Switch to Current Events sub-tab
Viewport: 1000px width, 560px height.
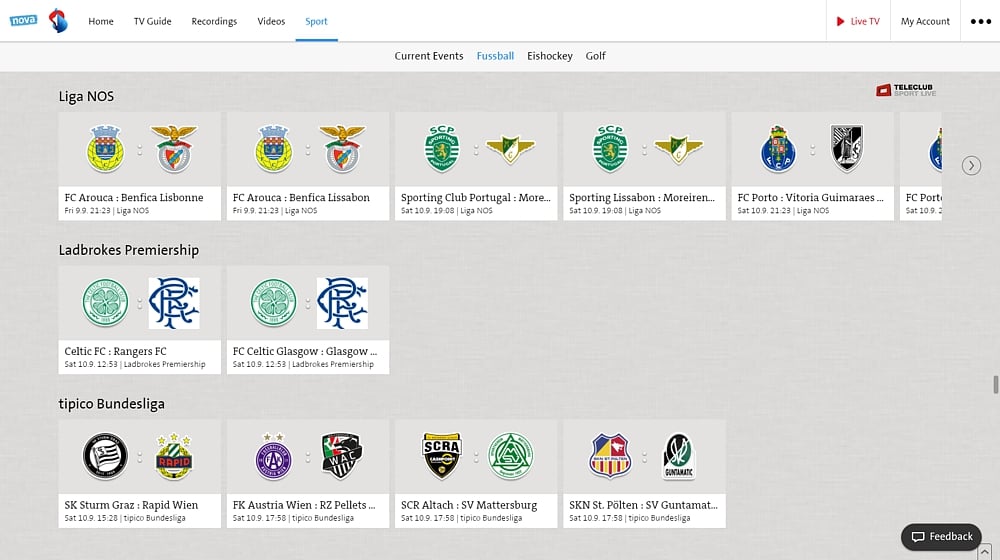point(429,56)
